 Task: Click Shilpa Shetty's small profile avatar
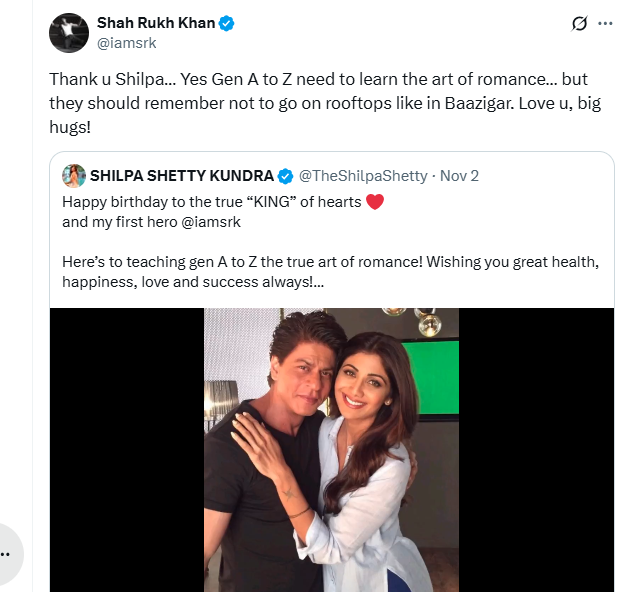point(74,176)
